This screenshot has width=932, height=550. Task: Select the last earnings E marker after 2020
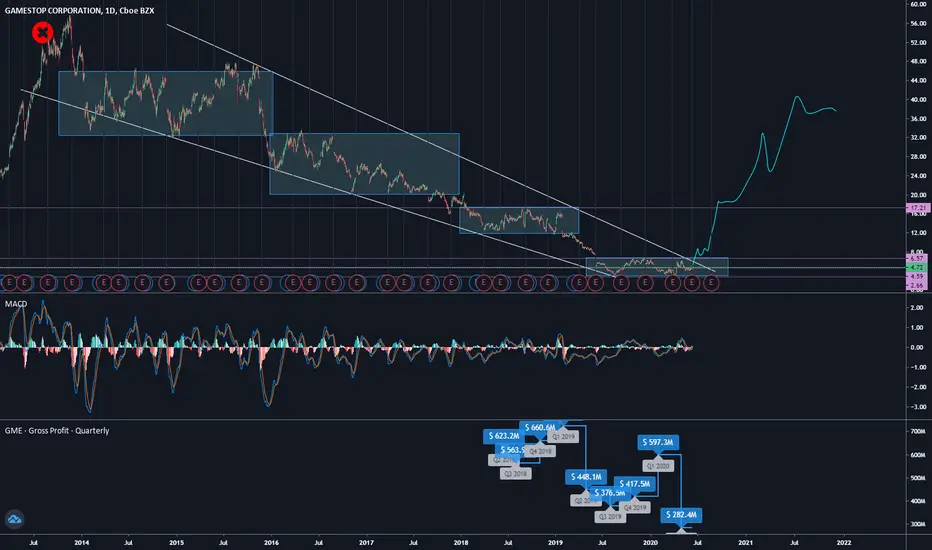coord(710,283)
